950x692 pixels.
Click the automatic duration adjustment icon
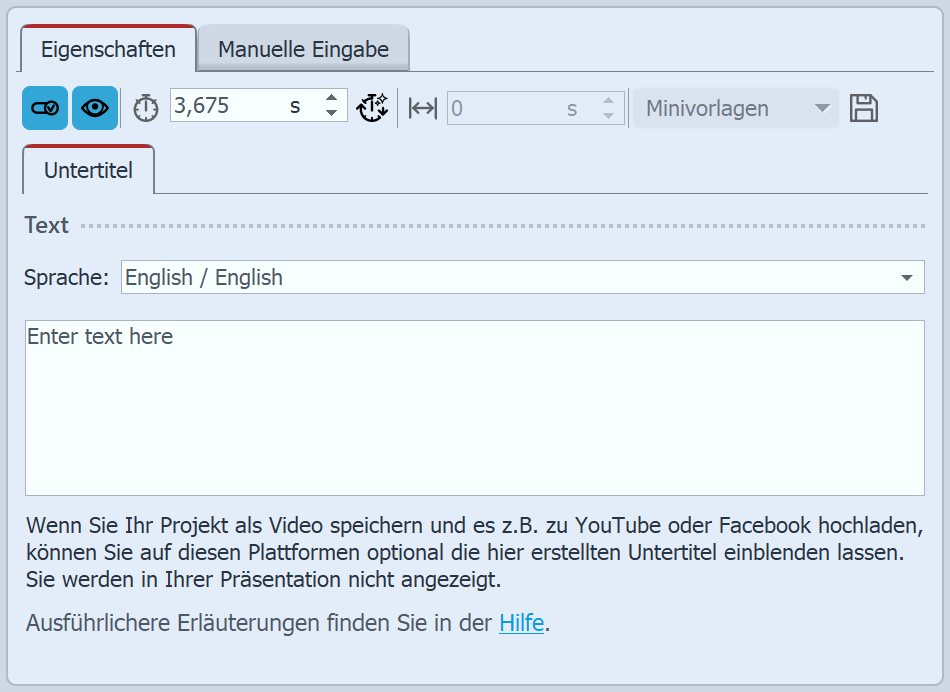(x=372, y=107)
